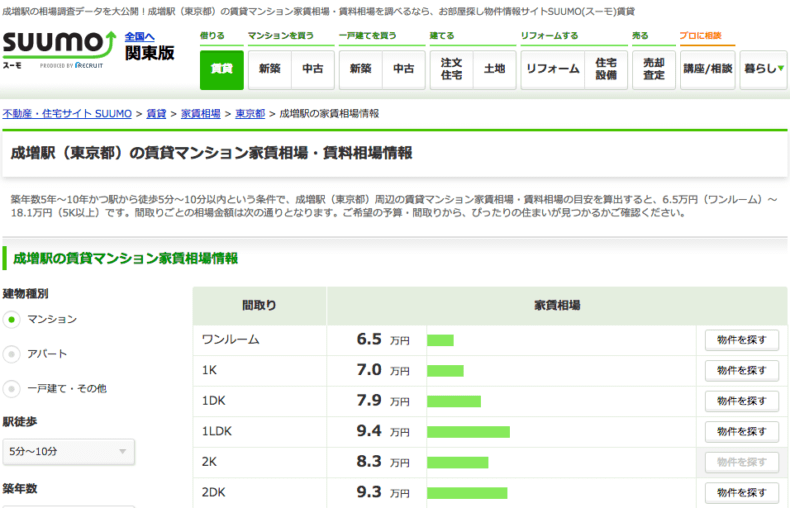Viewport: 790px width, 508px height.
Task: Select the 注文住宅 tab
Action: (x=451, y=70)
